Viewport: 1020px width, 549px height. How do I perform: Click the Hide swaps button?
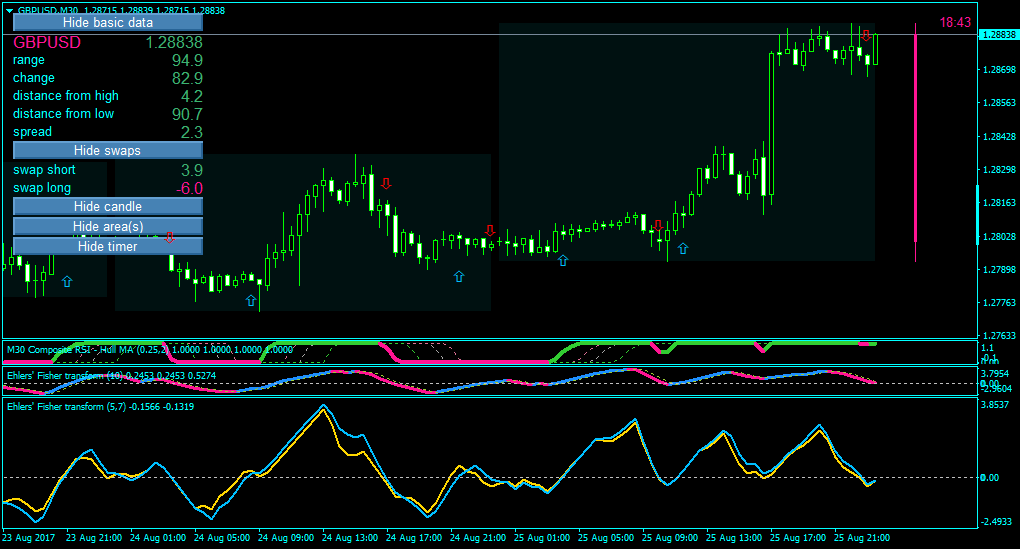tap(107, 150)
